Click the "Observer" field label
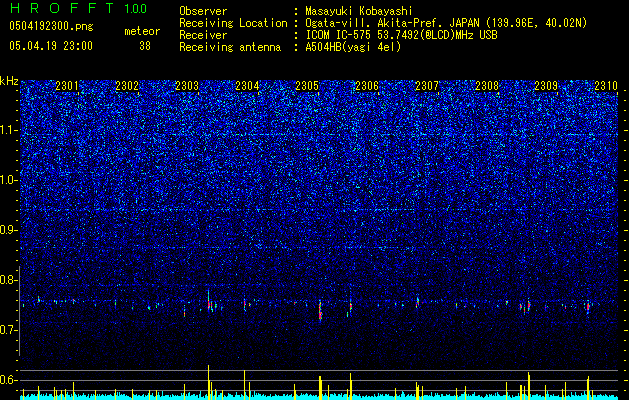 point(203,11)
